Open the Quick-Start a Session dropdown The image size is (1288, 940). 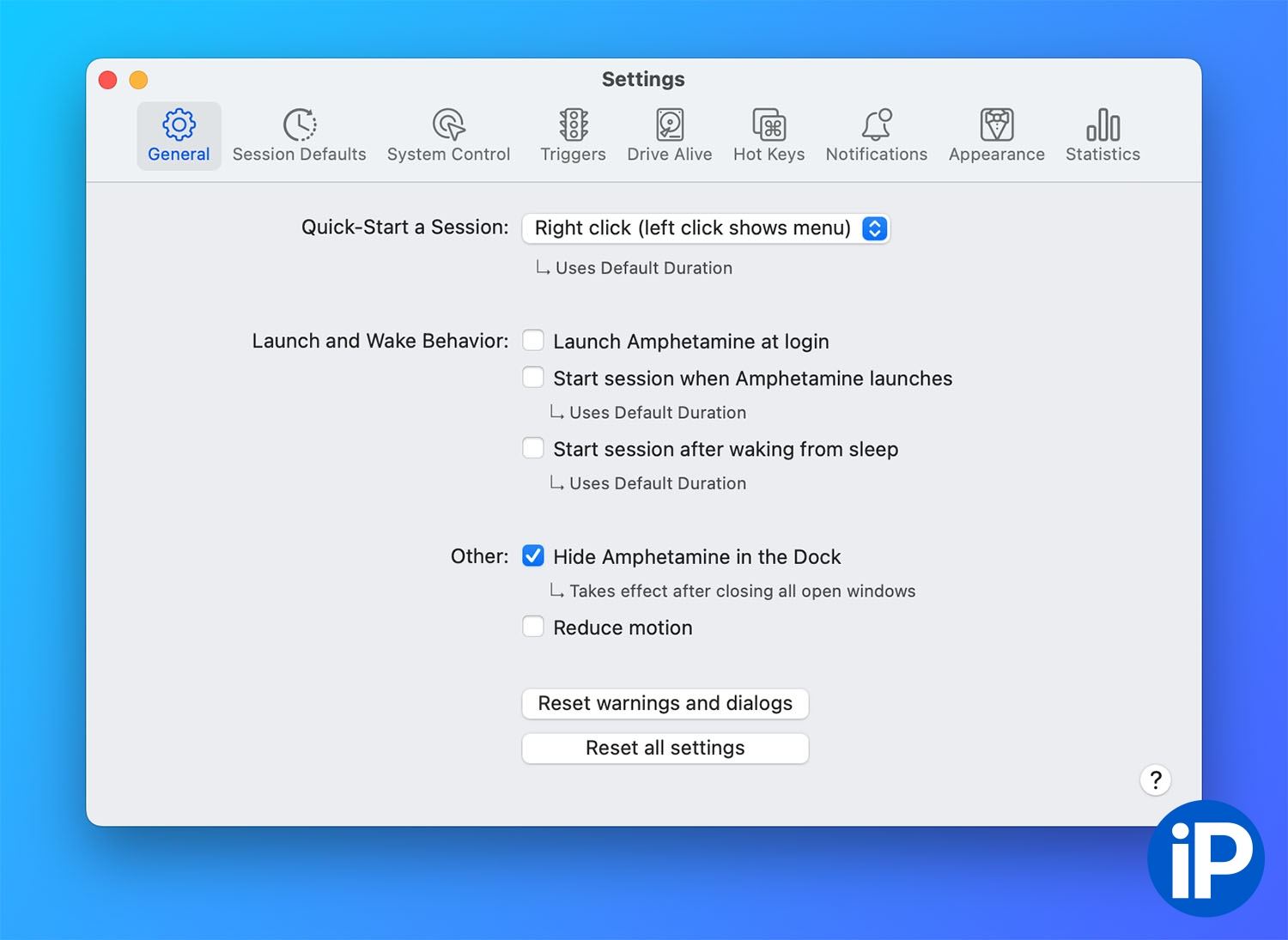tap(706, 228)
